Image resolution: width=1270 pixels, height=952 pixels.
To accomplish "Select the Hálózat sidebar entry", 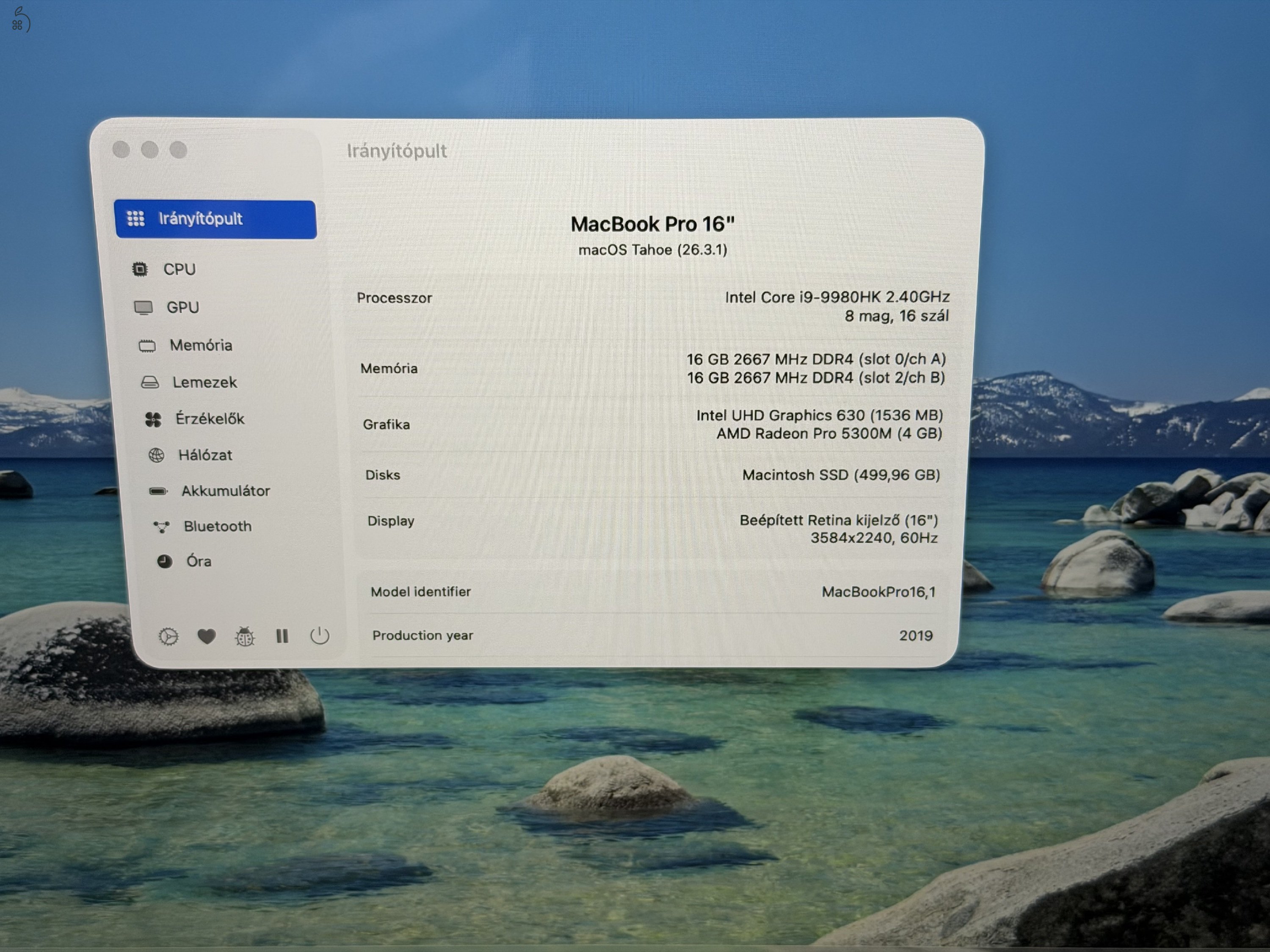I will pos(206,455).
